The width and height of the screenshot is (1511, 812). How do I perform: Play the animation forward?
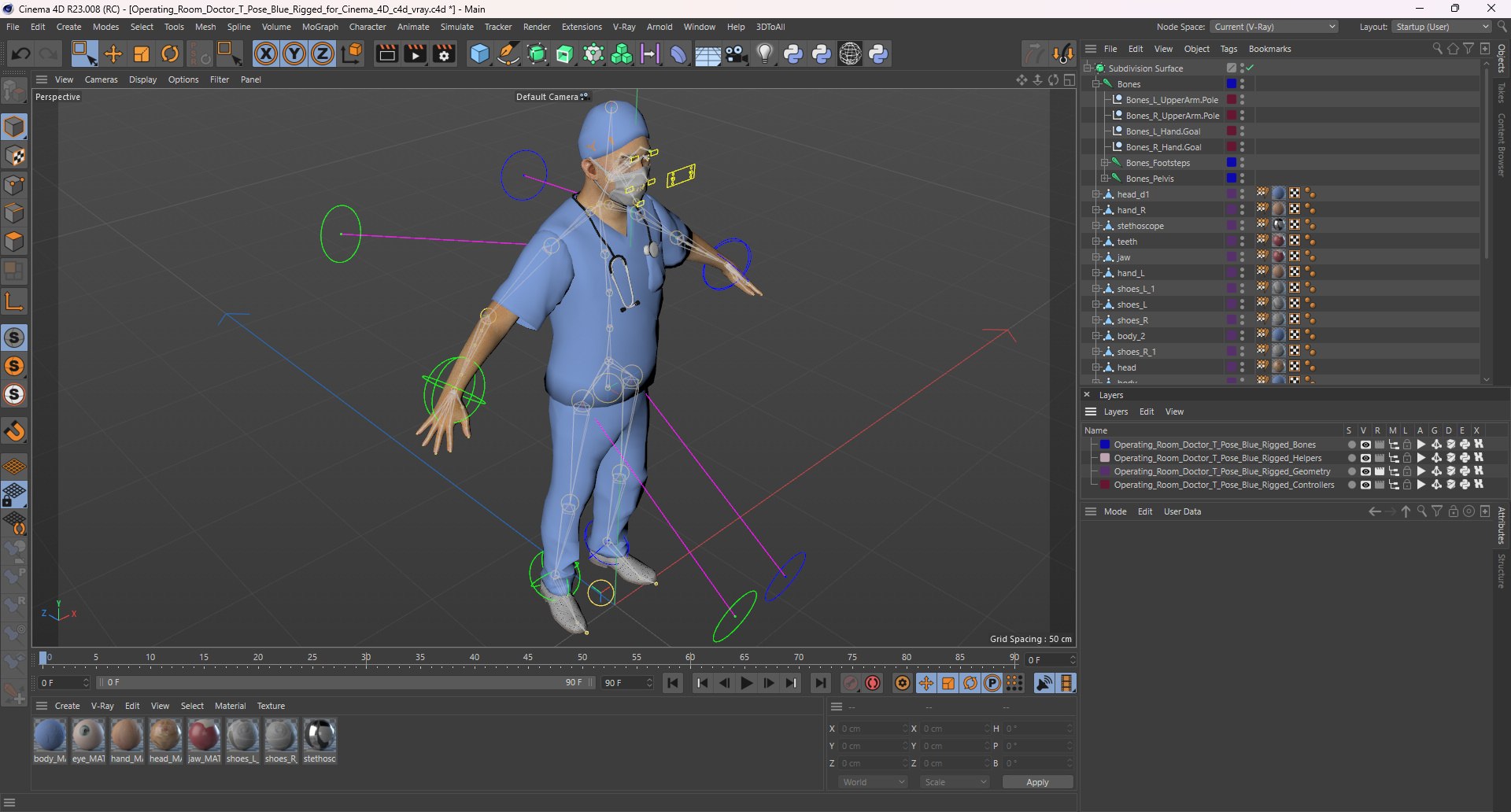[747, 683]
